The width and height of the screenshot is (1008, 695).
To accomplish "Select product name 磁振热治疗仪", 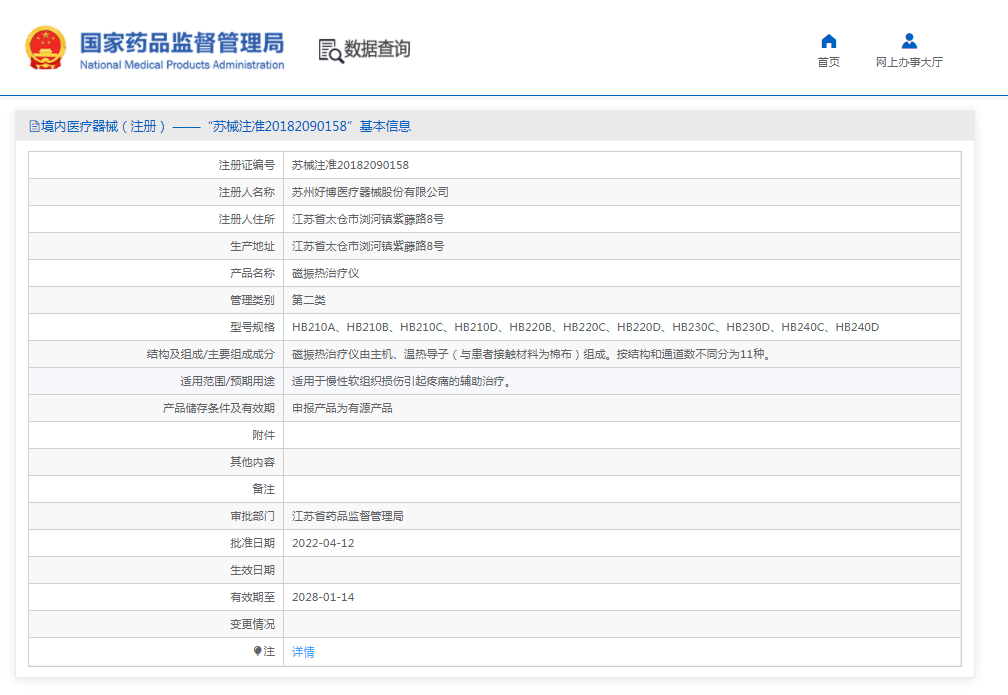I will tap(325, 273).
